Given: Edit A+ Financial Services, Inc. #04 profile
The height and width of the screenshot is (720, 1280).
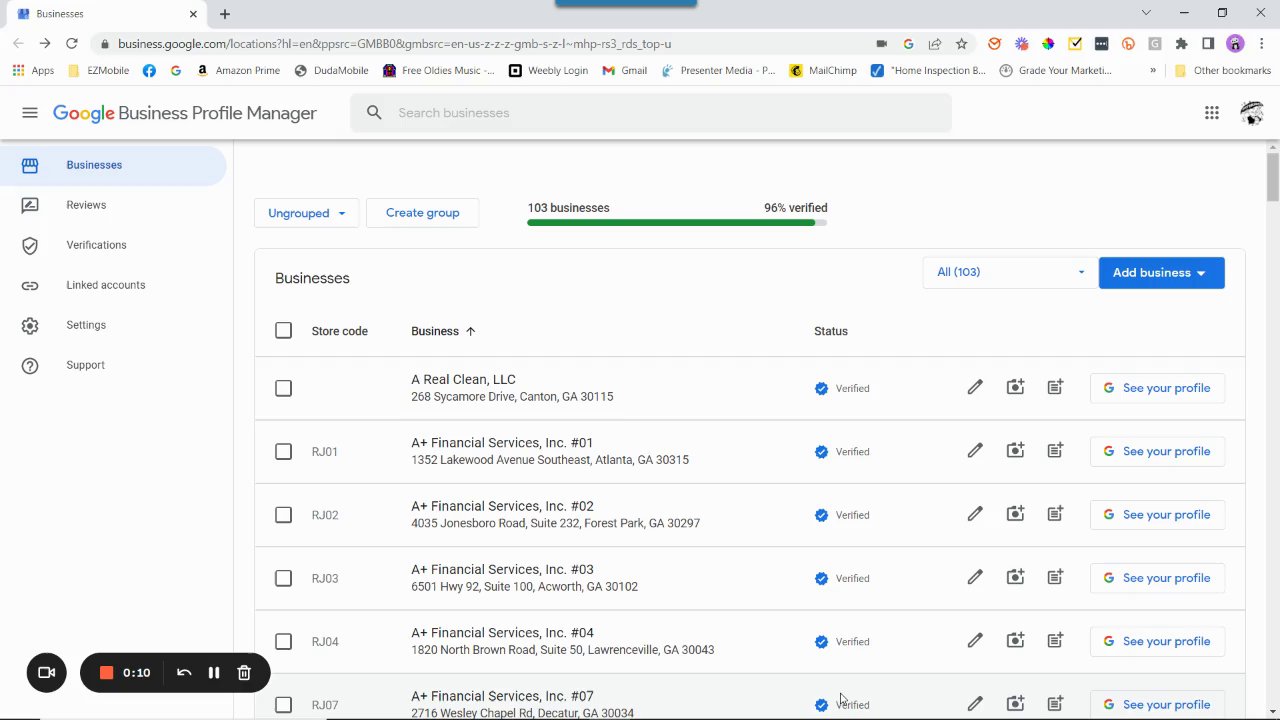Looking at the screenshot, I should click(x=975, y=641).
